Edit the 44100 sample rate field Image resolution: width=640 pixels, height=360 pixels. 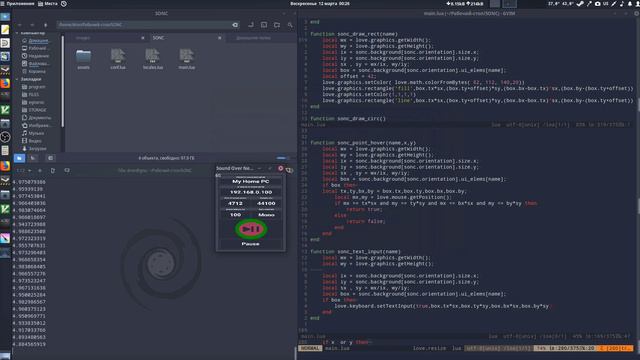click(x=266, y=203)
